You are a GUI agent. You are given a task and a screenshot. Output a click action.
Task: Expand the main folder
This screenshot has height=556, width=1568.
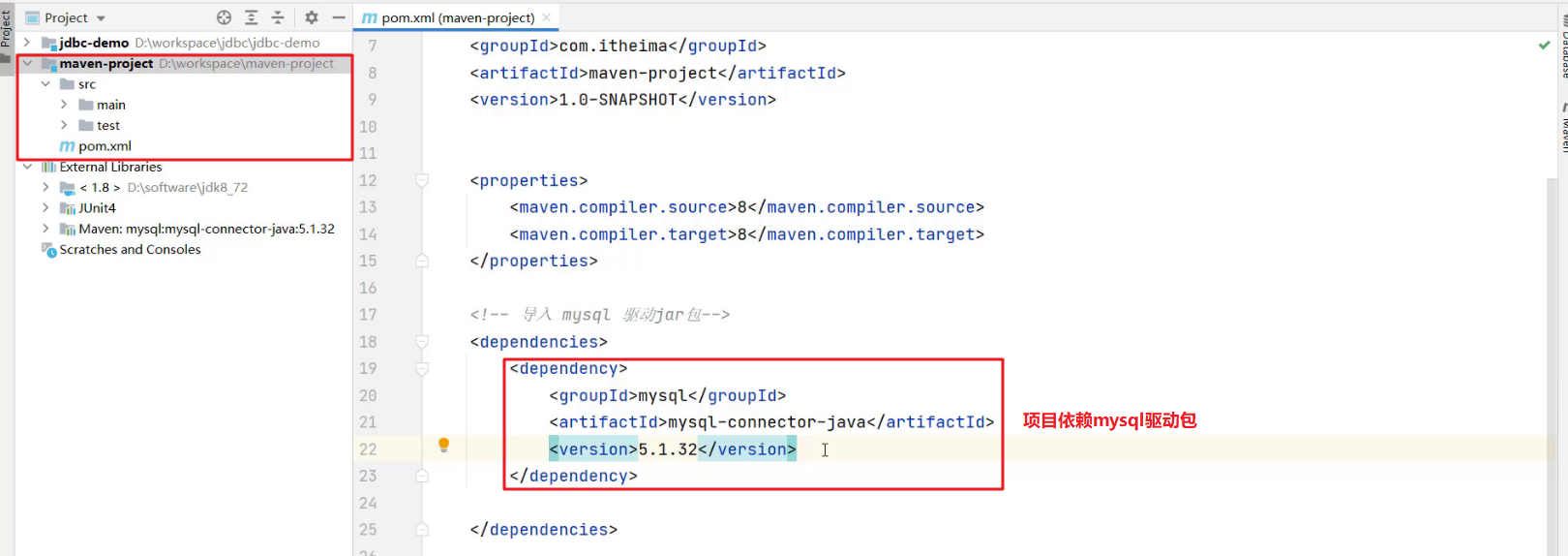(x=64, y=105)
